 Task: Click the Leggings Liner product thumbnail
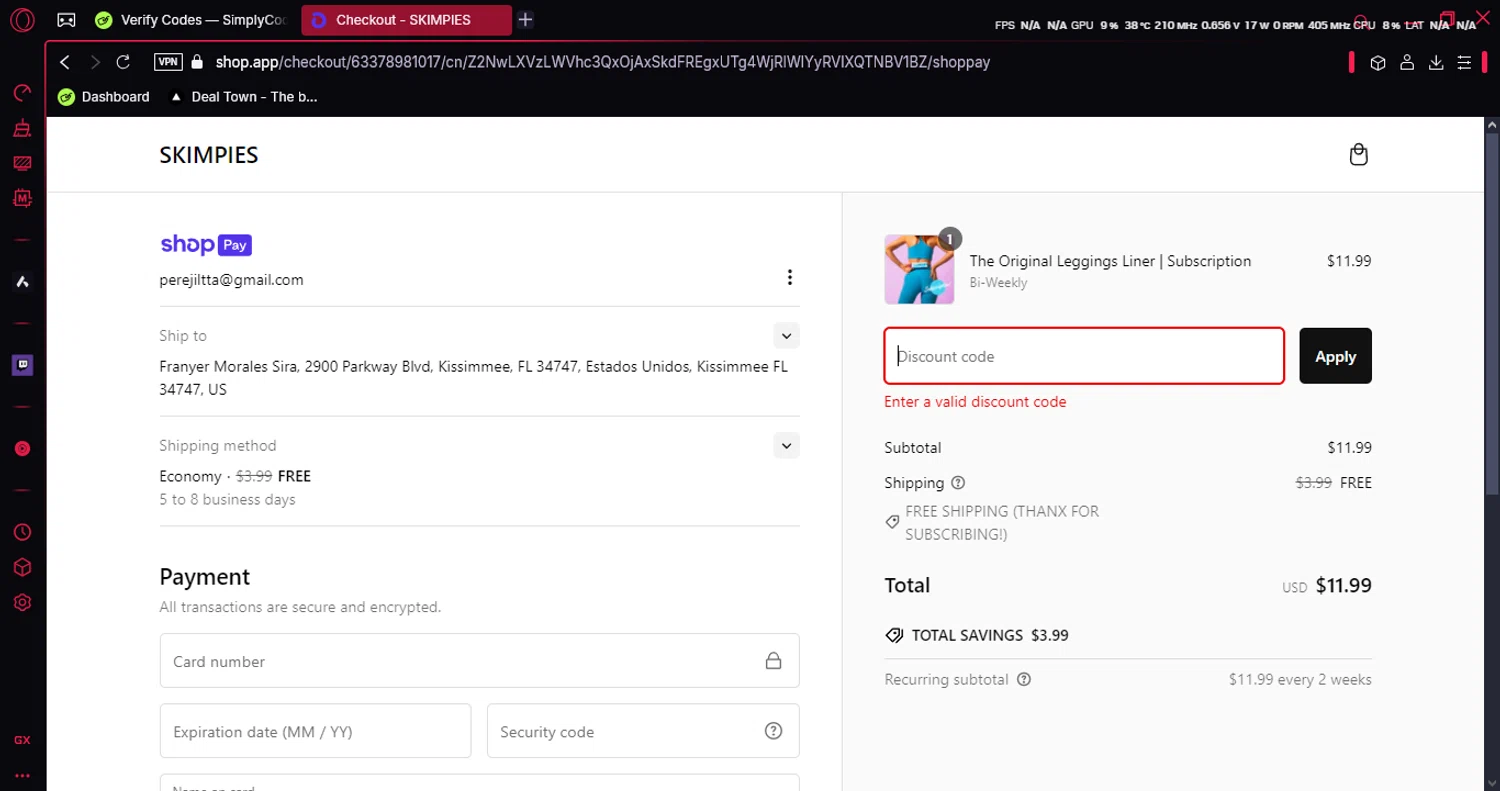920,270
